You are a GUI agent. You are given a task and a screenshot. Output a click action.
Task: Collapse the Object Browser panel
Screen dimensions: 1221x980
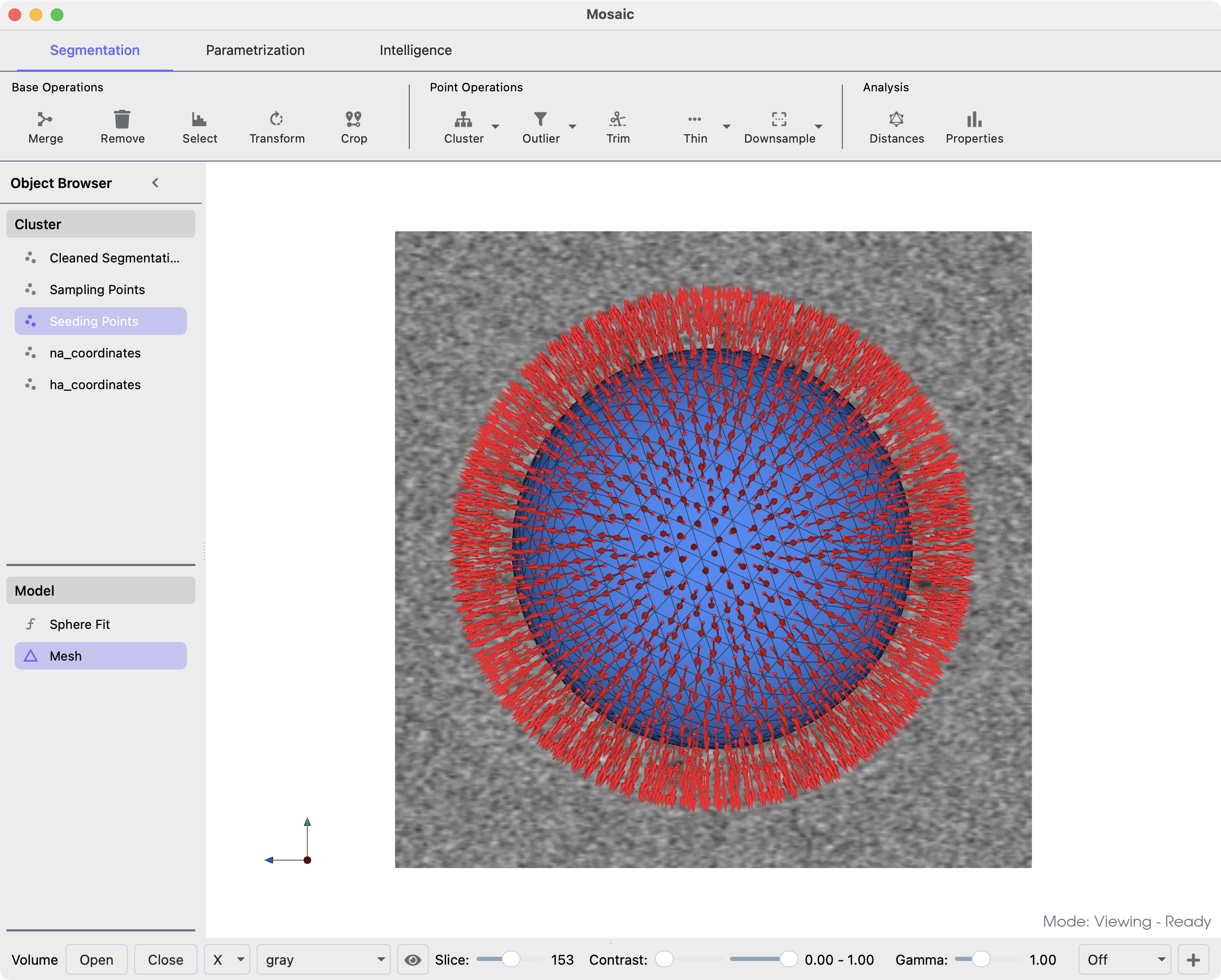point(155,183)
